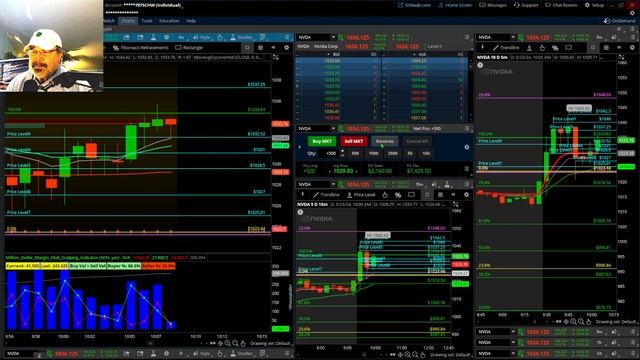Open Style menu in the left chart toolbar
640x360 pixels.
[x=201, y=37]
